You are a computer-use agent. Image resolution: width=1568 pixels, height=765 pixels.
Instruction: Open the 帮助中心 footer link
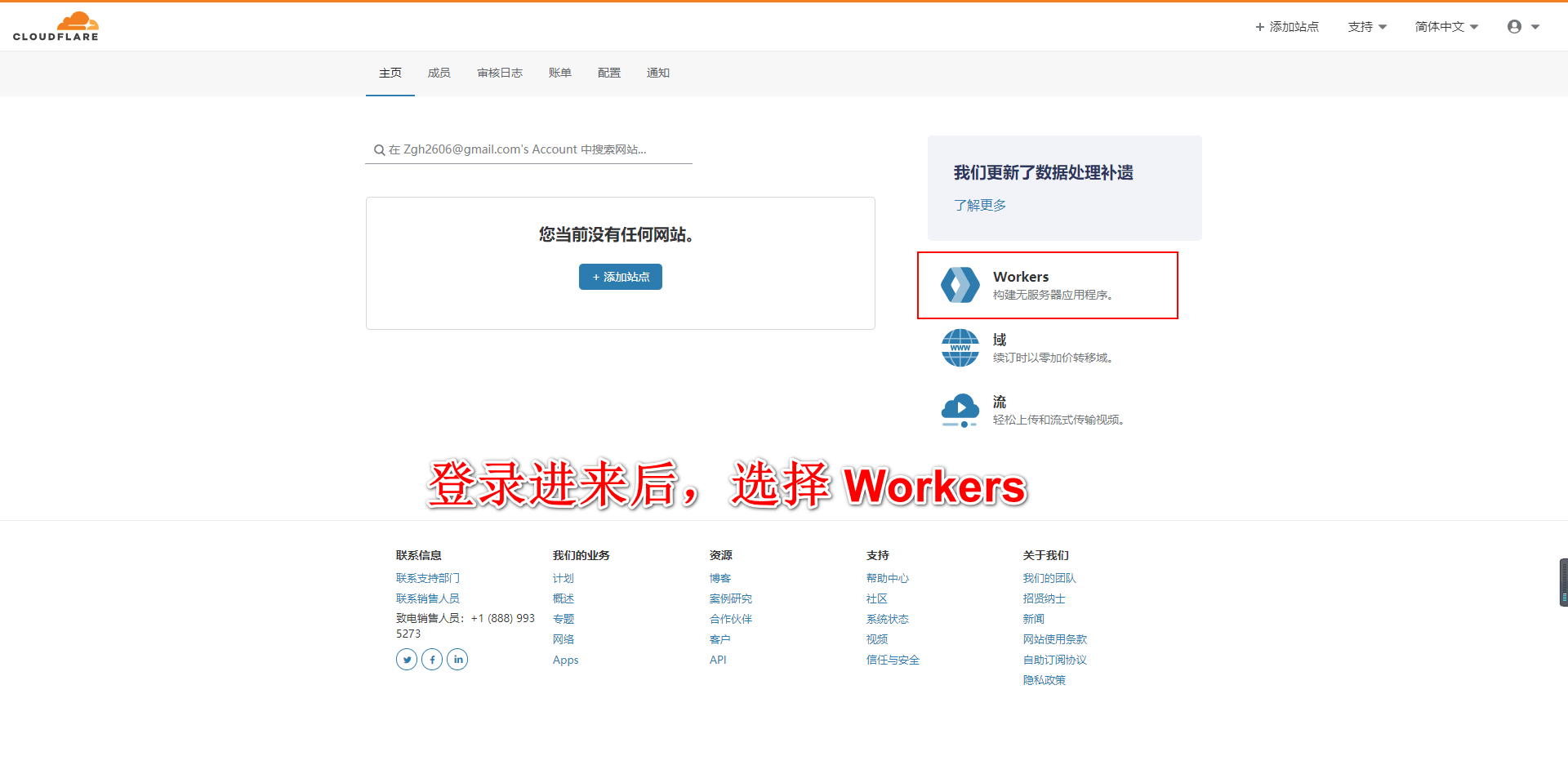pos(888,578)
